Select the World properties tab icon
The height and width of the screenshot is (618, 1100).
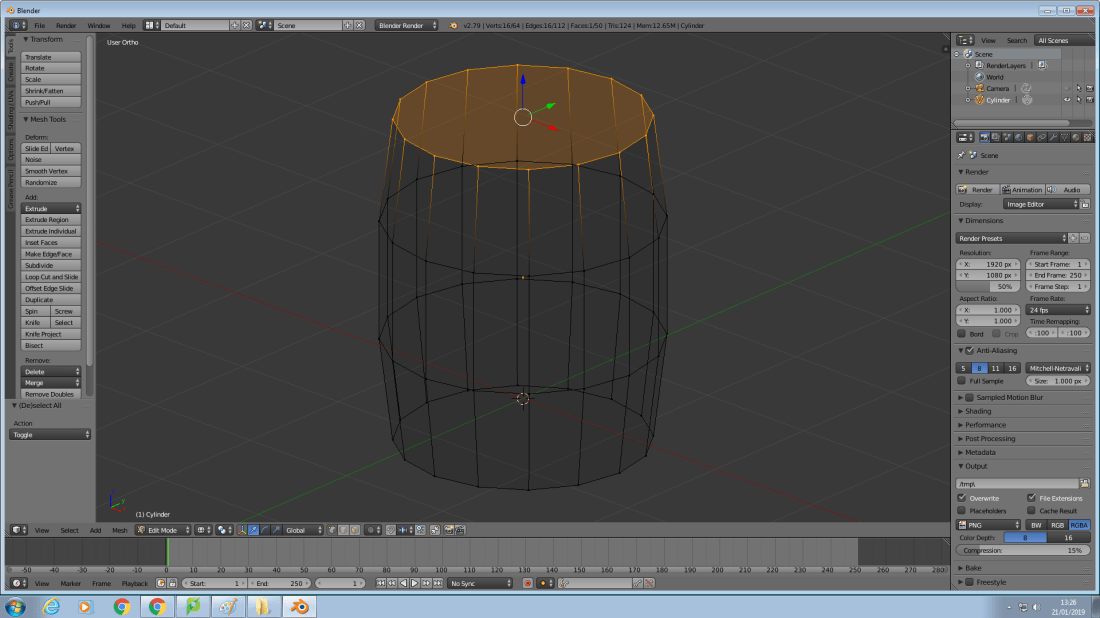tap(1018, 137)
